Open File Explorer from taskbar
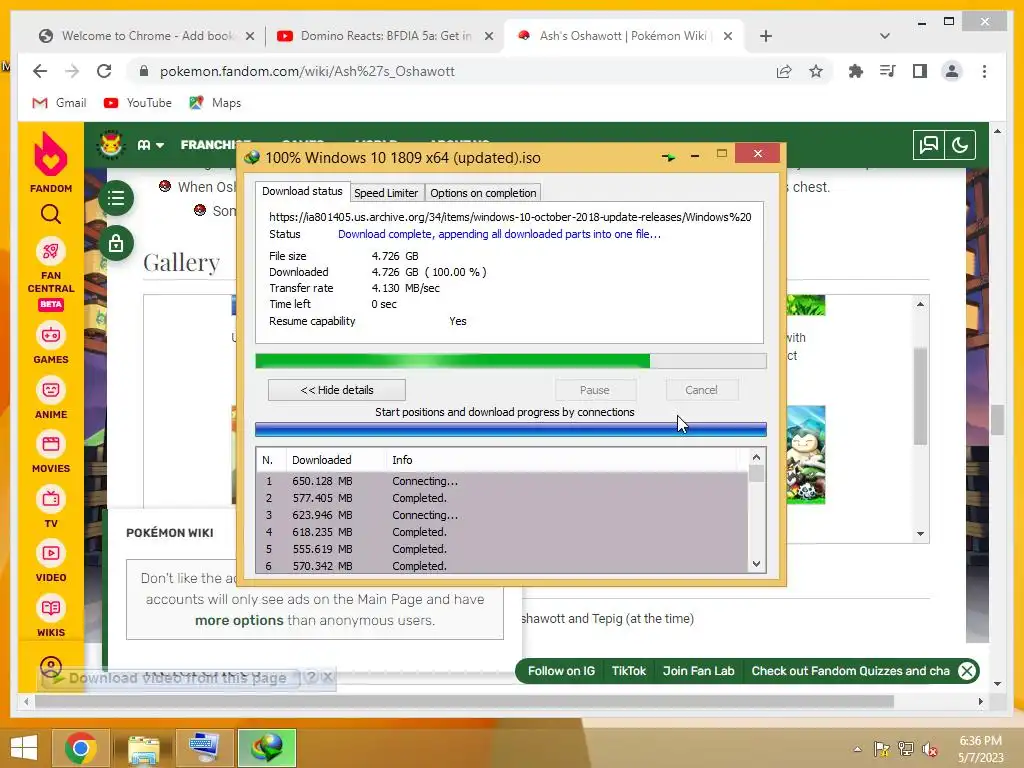This screenshot has height=768, width=1024. (x=143, y=749)
